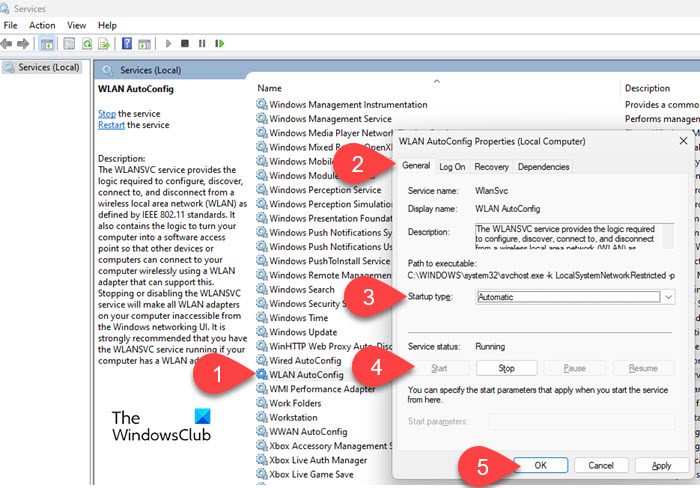Click the gear icon beside Windows Management Instrumentation
The height and width of the screenshot is (488, 700).
tap(262, 104)
